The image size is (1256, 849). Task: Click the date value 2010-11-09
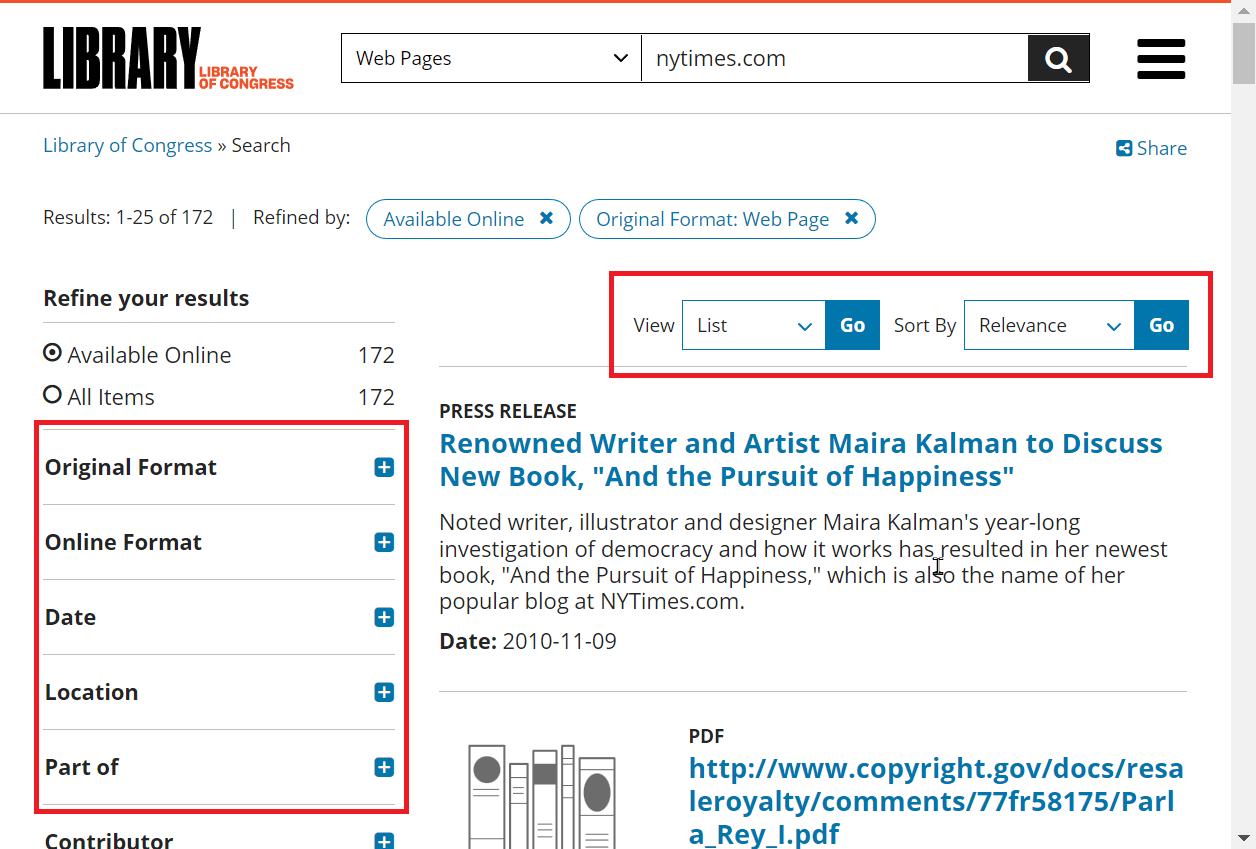tap(560, 641)
